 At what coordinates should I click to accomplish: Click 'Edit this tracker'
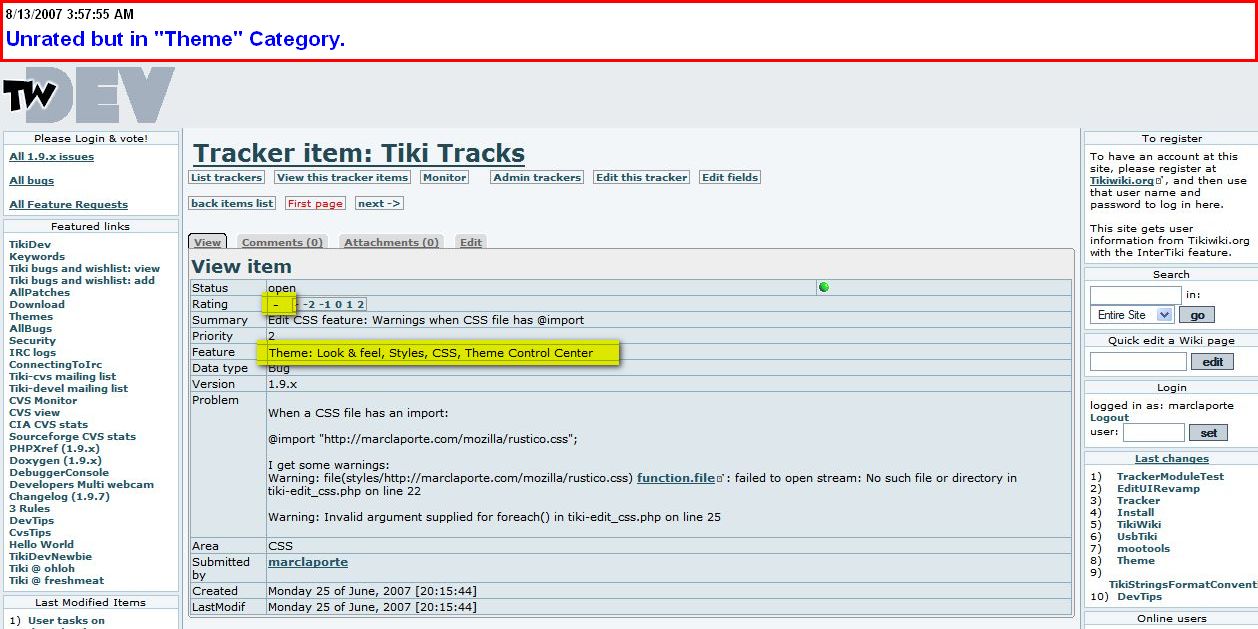tap(642, 177)
